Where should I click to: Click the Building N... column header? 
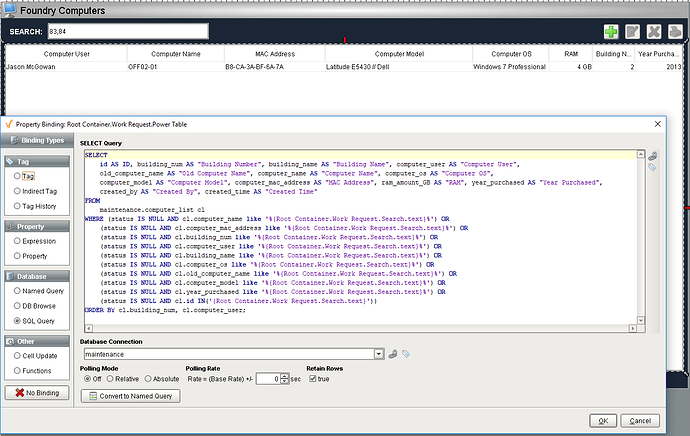pyautogui.click(x=613, y=54)
